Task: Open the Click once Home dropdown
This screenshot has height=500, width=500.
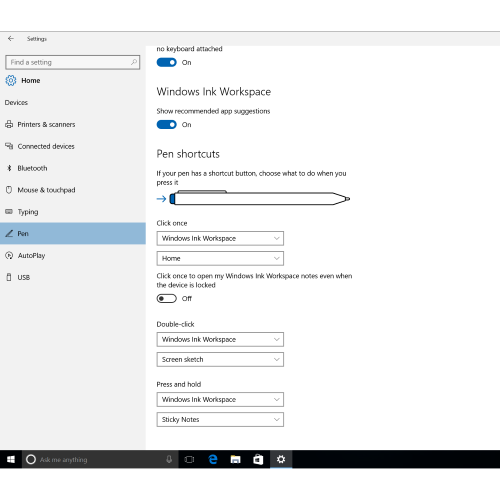Action: pos(220,258)
